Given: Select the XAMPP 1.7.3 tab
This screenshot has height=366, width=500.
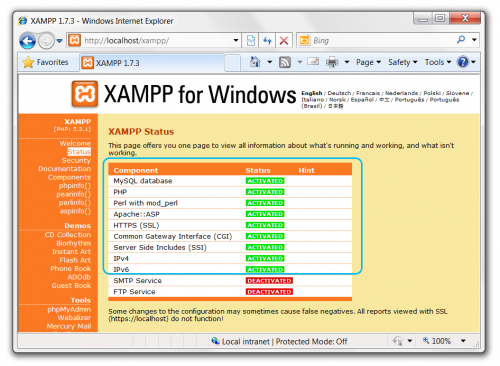Looking at the screenshot, I should (152, 63).
